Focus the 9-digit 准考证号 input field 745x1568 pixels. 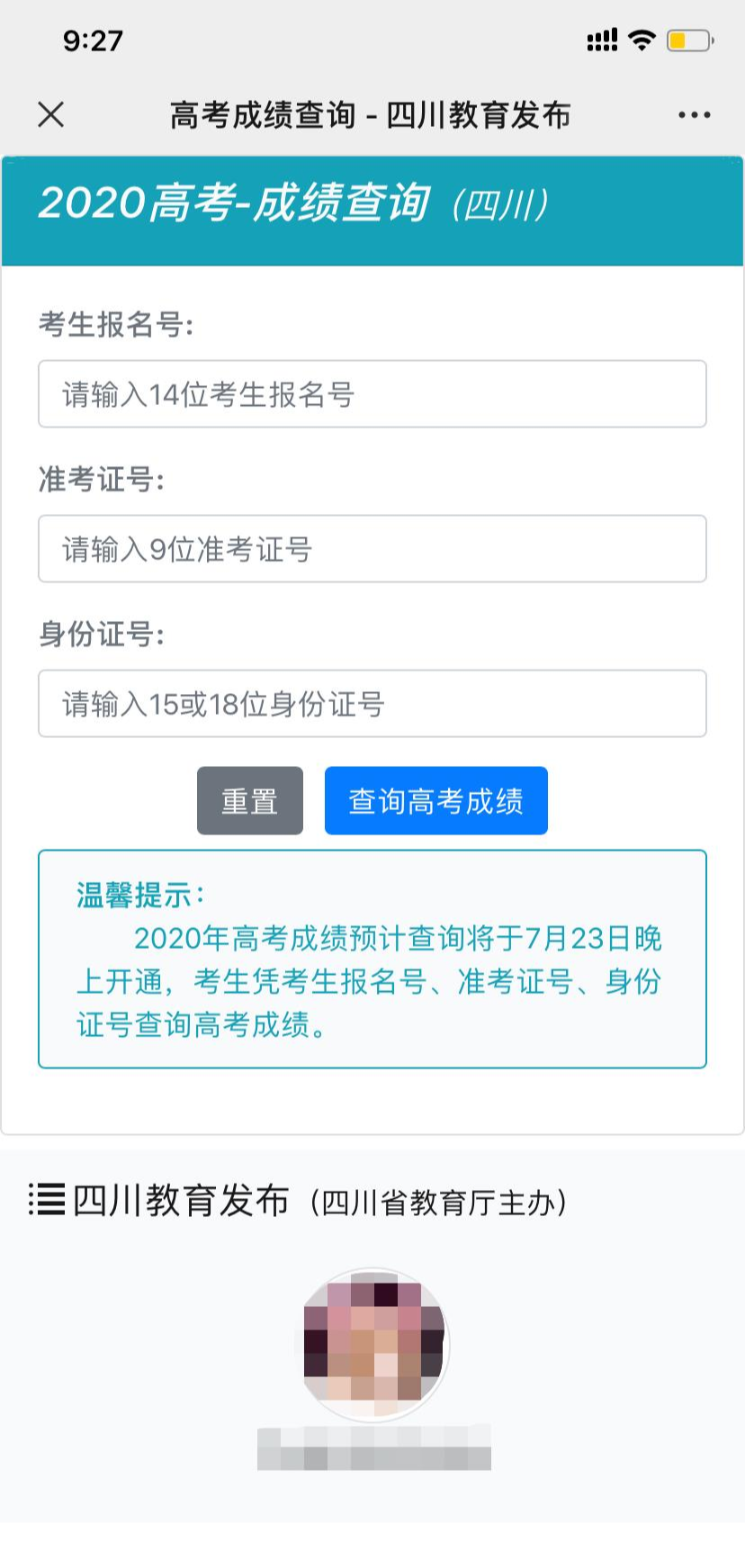coord(372,549)
